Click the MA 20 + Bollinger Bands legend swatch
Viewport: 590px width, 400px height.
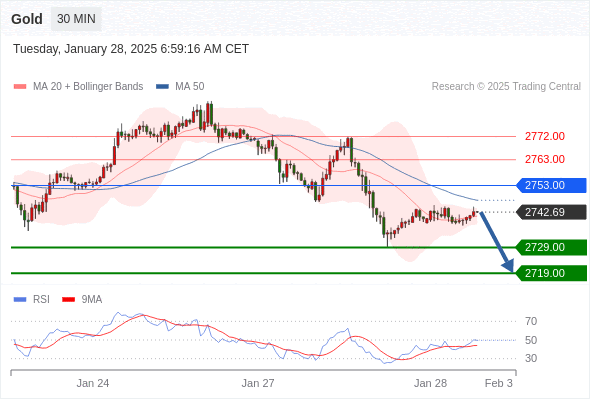[20, 87]
